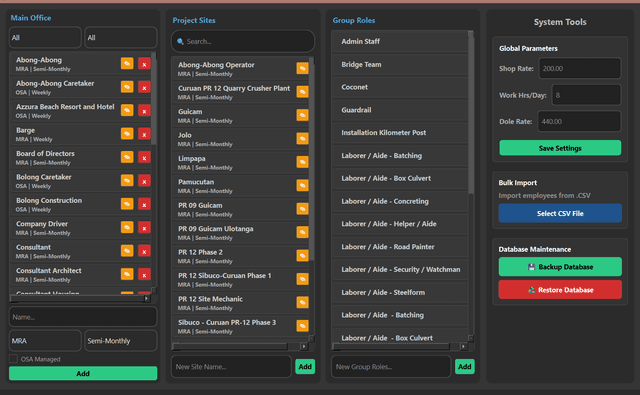Select the Coconet group role
This screenshot has height=395, width=640.
400,87
